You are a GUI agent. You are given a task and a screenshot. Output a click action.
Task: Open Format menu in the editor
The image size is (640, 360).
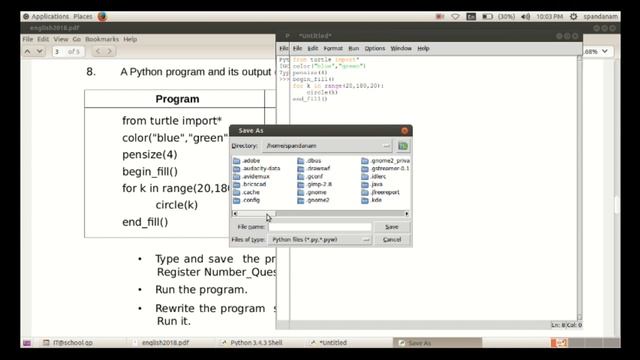pos(333,49)
